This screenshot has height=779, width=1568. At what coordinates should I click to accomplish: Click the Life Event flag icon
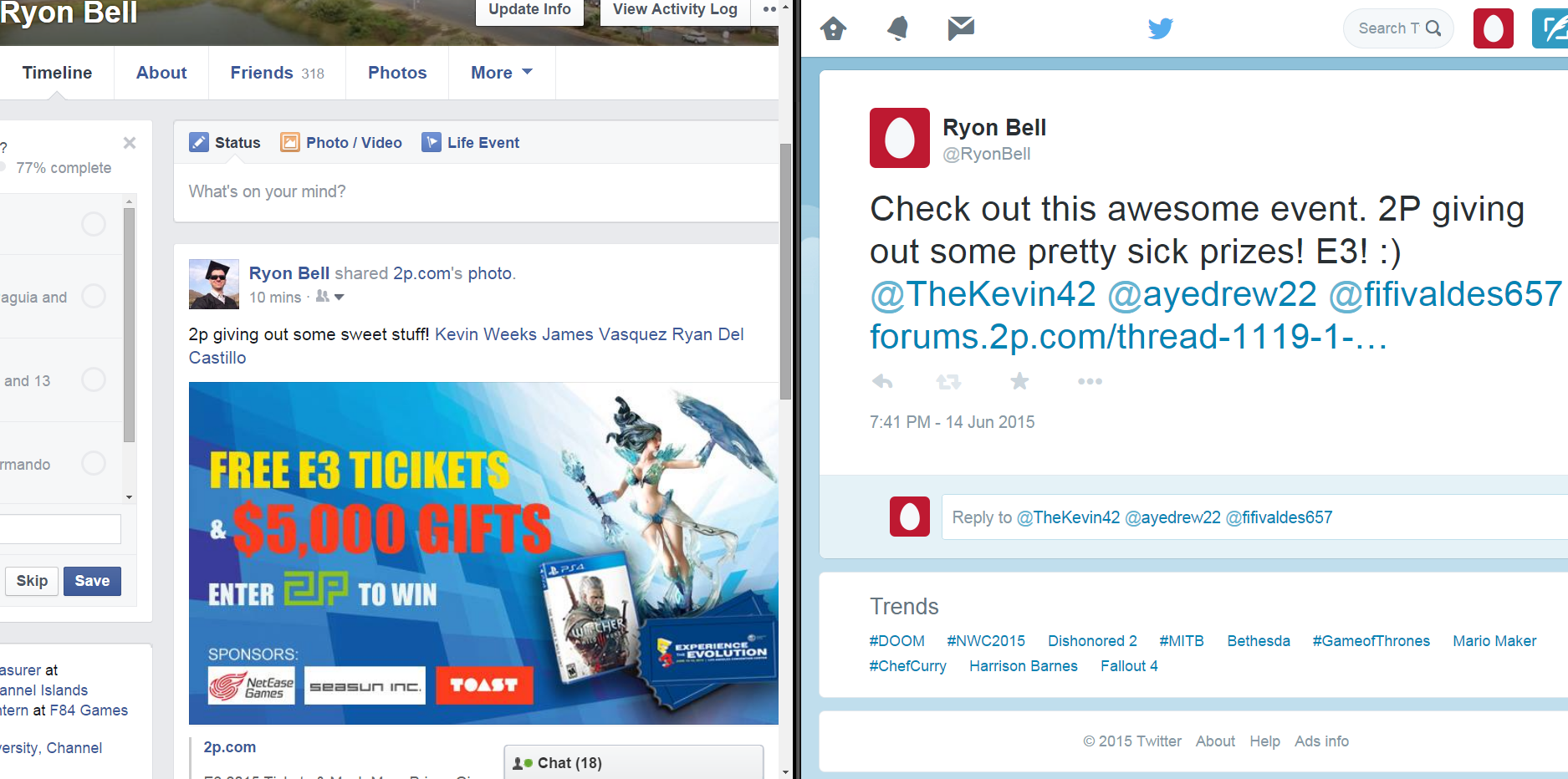431,142
